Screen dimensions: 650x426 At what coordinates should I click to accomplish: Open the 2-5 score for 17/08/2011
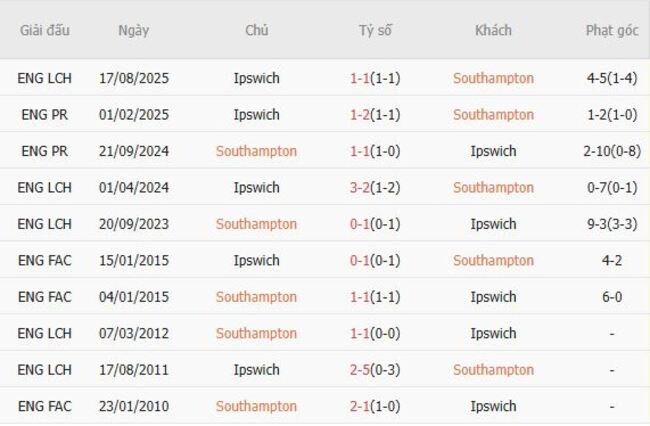click(360, 370)
